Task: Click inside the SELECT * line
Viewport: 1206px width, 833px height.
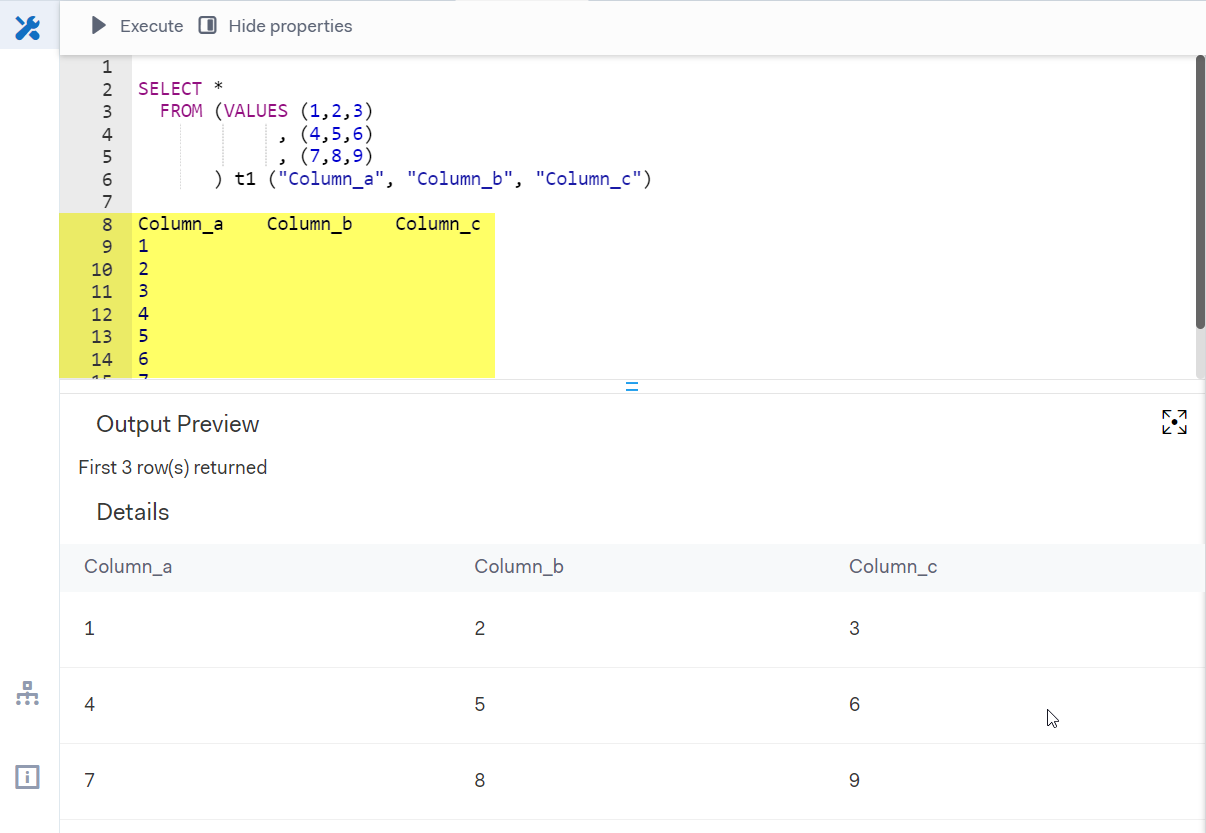Action: click(180, 89)
